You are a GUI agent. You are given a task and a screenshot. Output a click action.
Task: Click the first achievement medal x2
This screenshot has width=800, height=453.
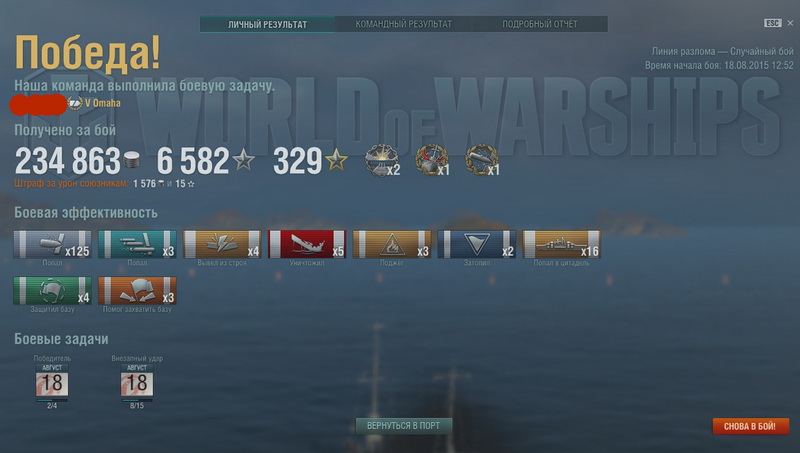(382, 161)
